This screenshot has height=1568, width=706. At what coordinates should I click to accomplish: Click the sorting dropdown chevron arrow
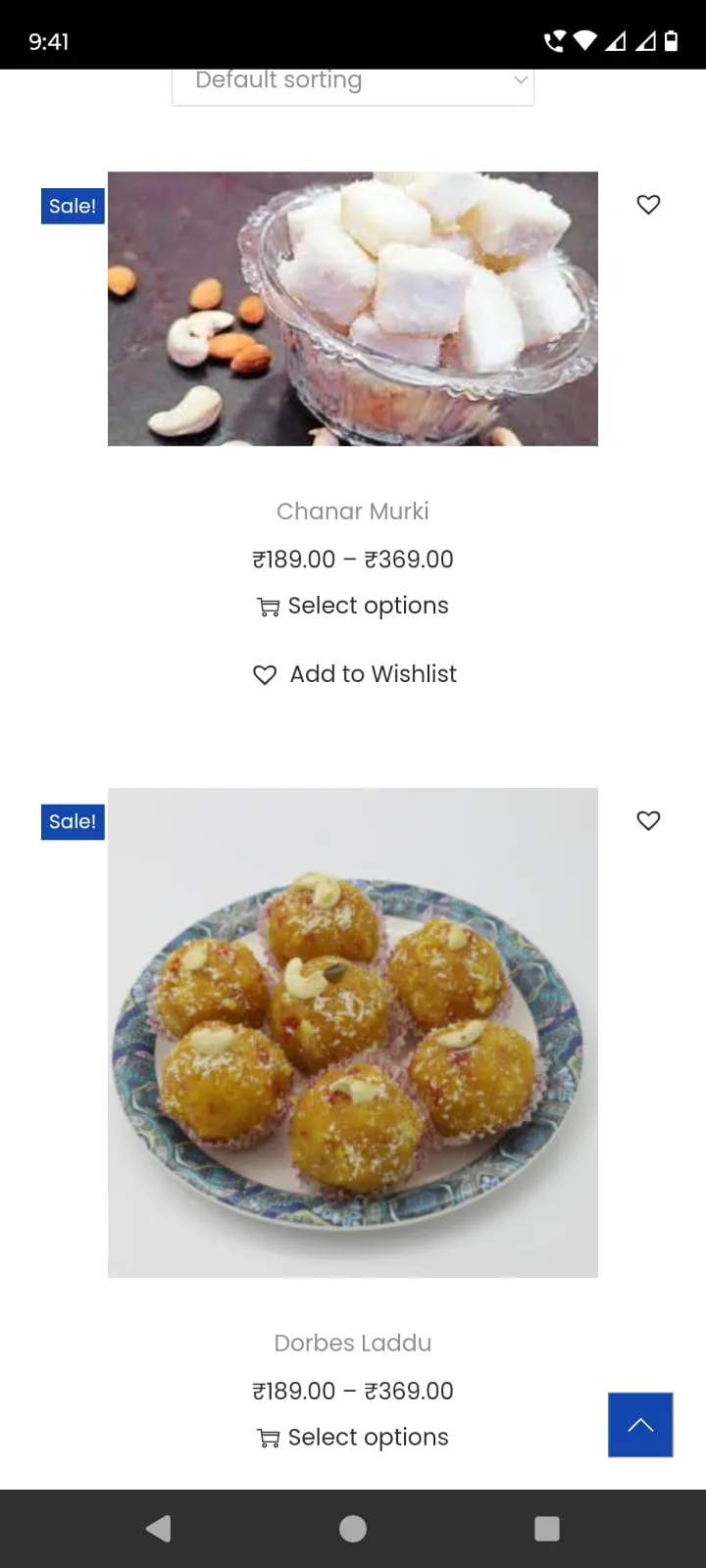click(x=521, y=79)
